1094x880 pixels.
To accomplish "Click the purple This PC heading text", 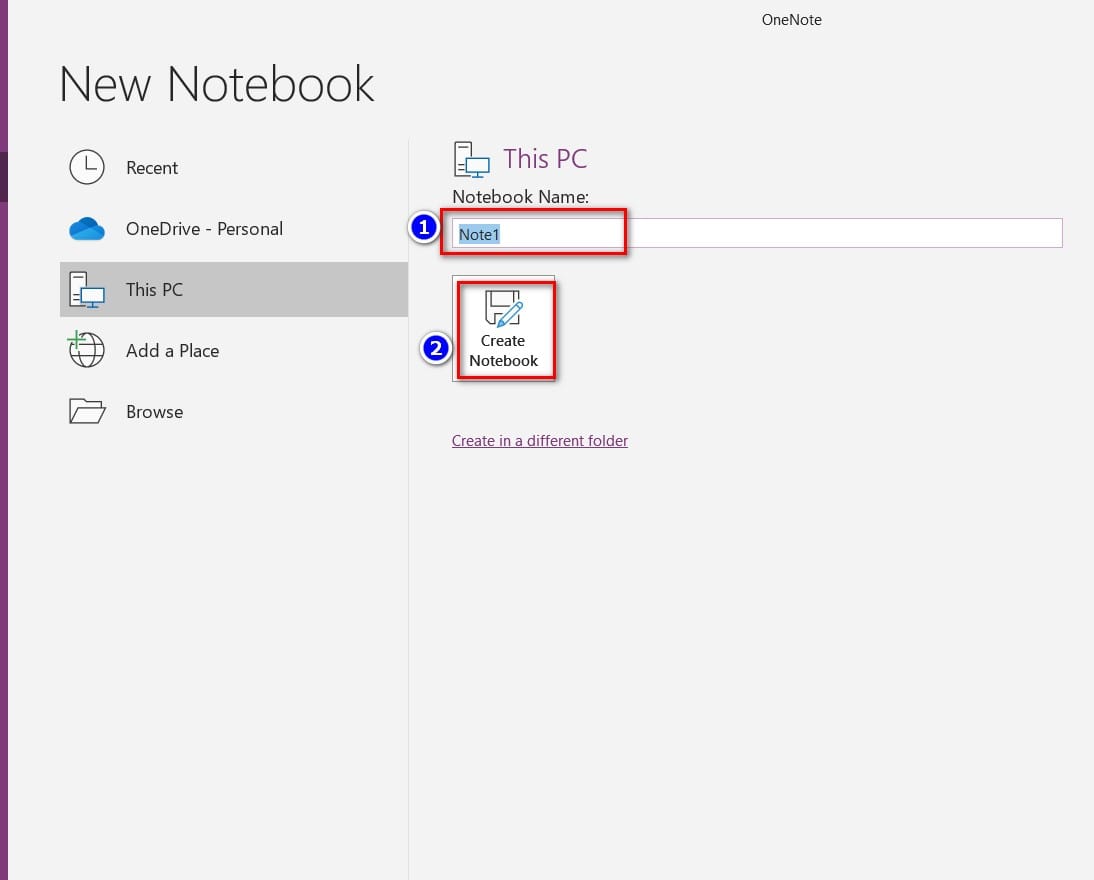I will tap(545, 159).
